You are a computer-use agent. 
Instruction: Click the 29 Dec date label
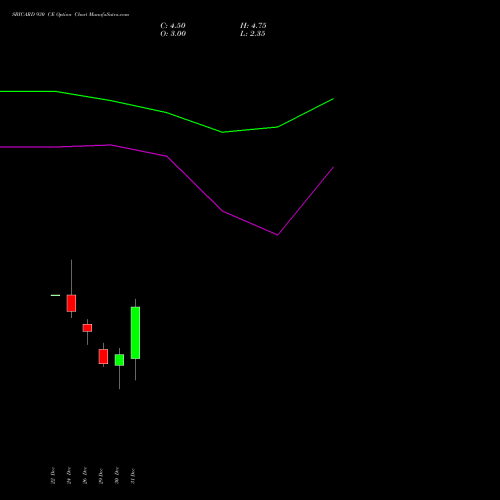click(x=101, y=476)
